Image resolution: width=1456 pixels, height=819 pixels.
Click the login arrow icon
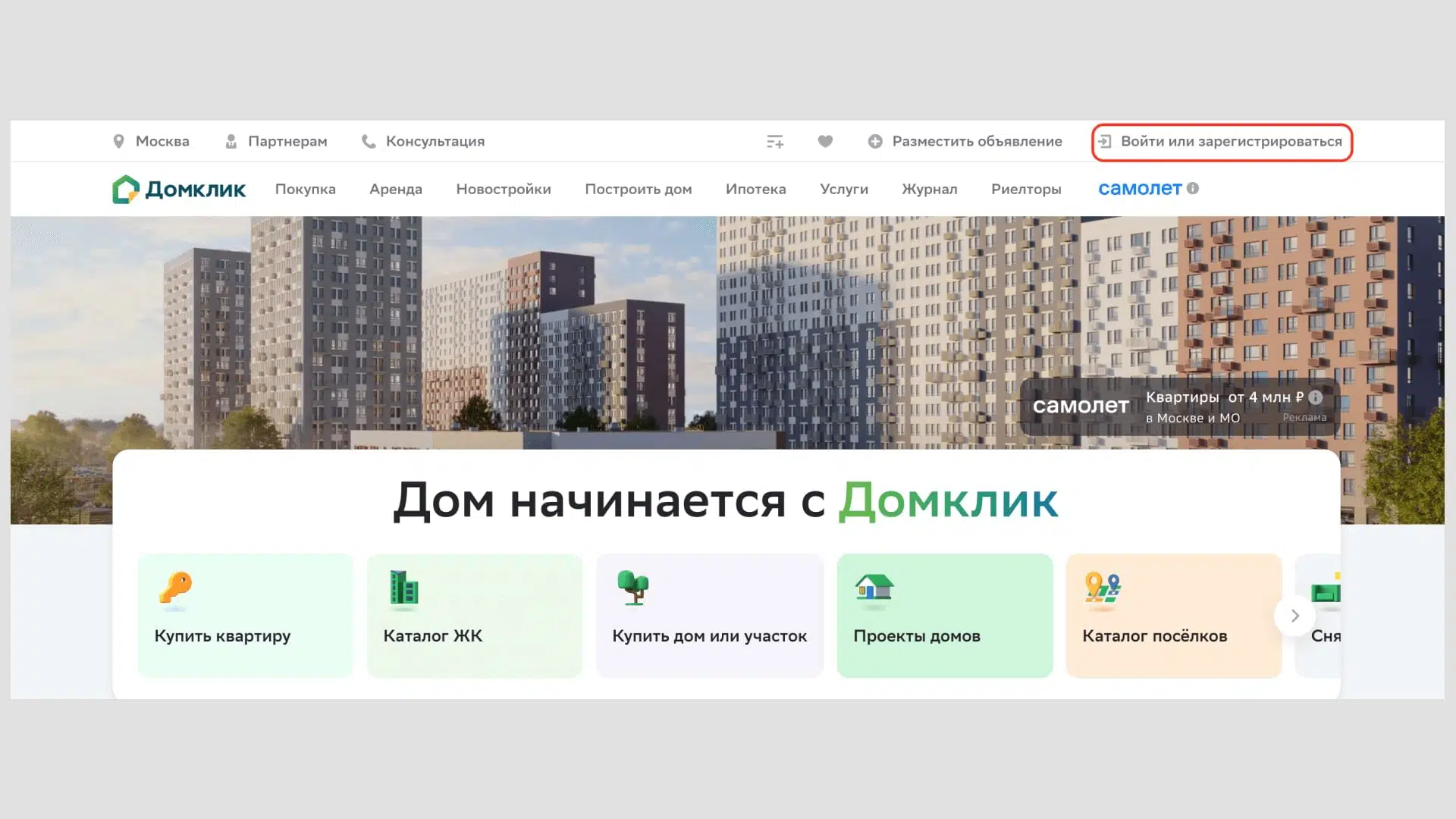[x=1105, y=142]
